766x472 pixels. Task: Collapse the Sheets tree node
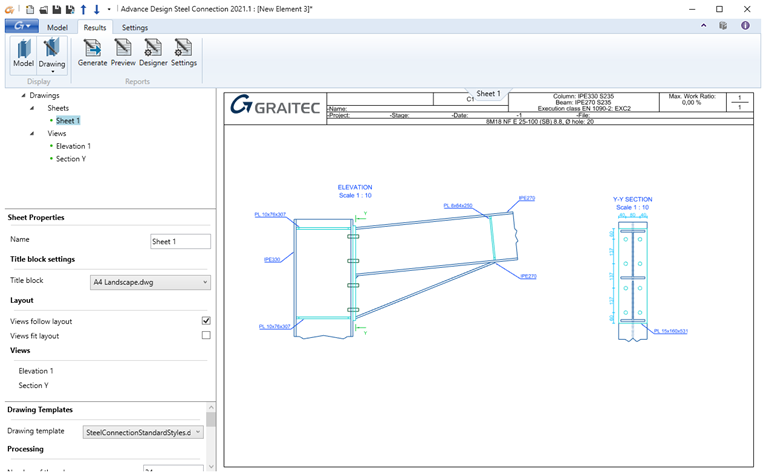click(x=35, y=108)
